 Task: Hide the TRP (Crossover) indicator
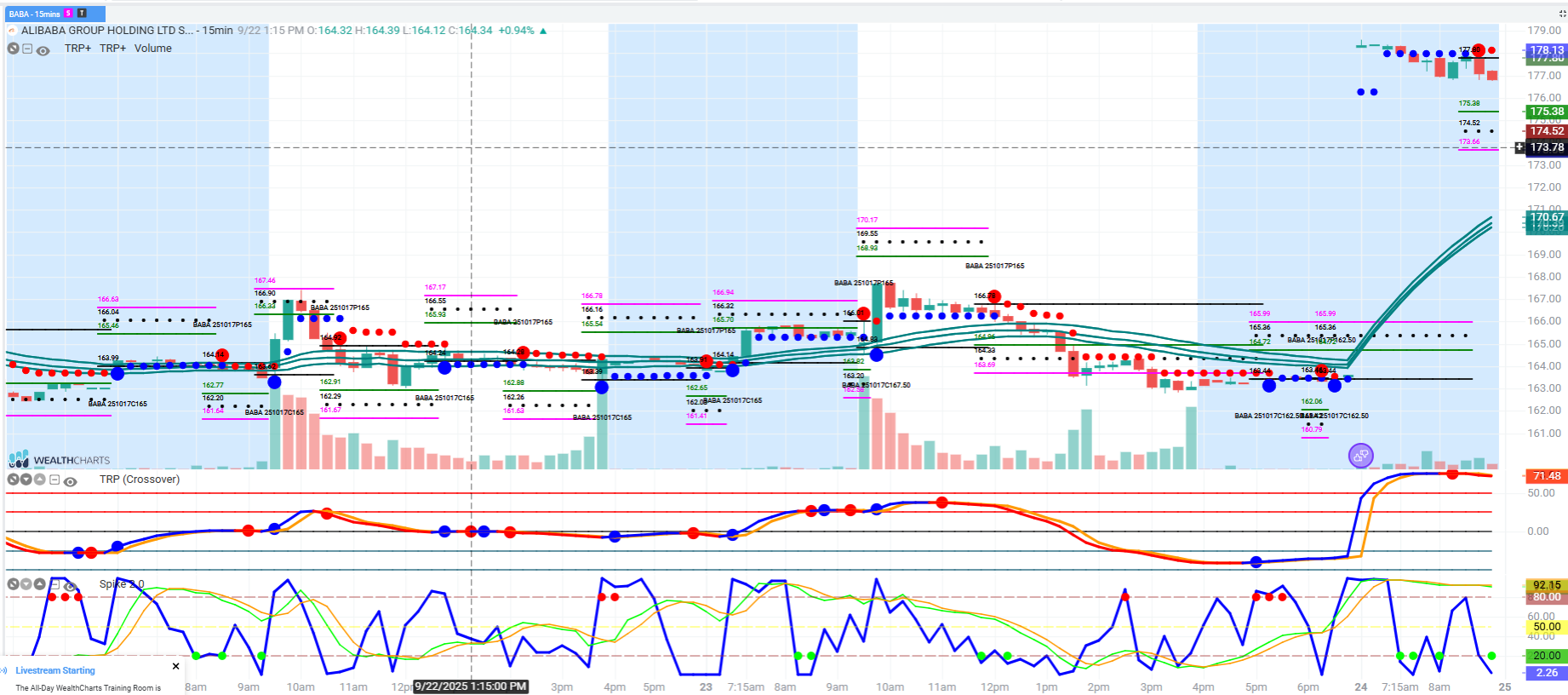[x=71, y=481]
